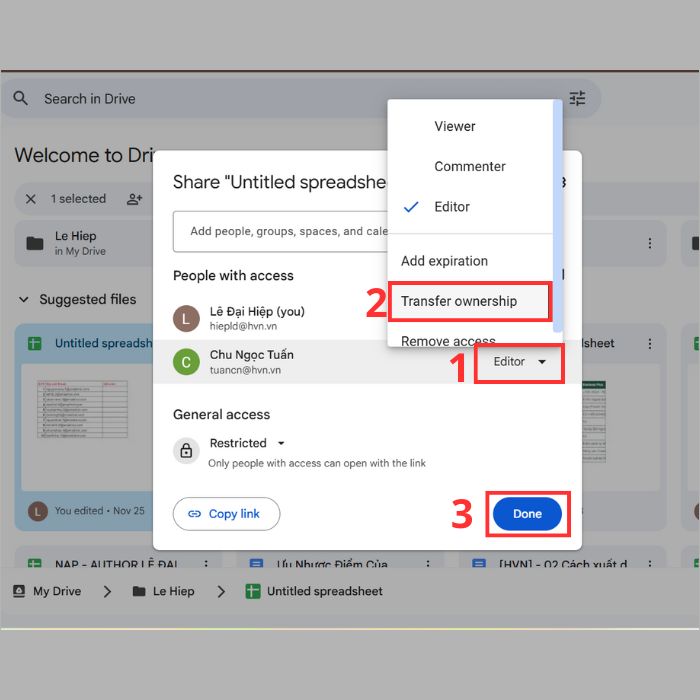Open options for the second suggested sheet card
700x700 pixels.
click(650, 343)
